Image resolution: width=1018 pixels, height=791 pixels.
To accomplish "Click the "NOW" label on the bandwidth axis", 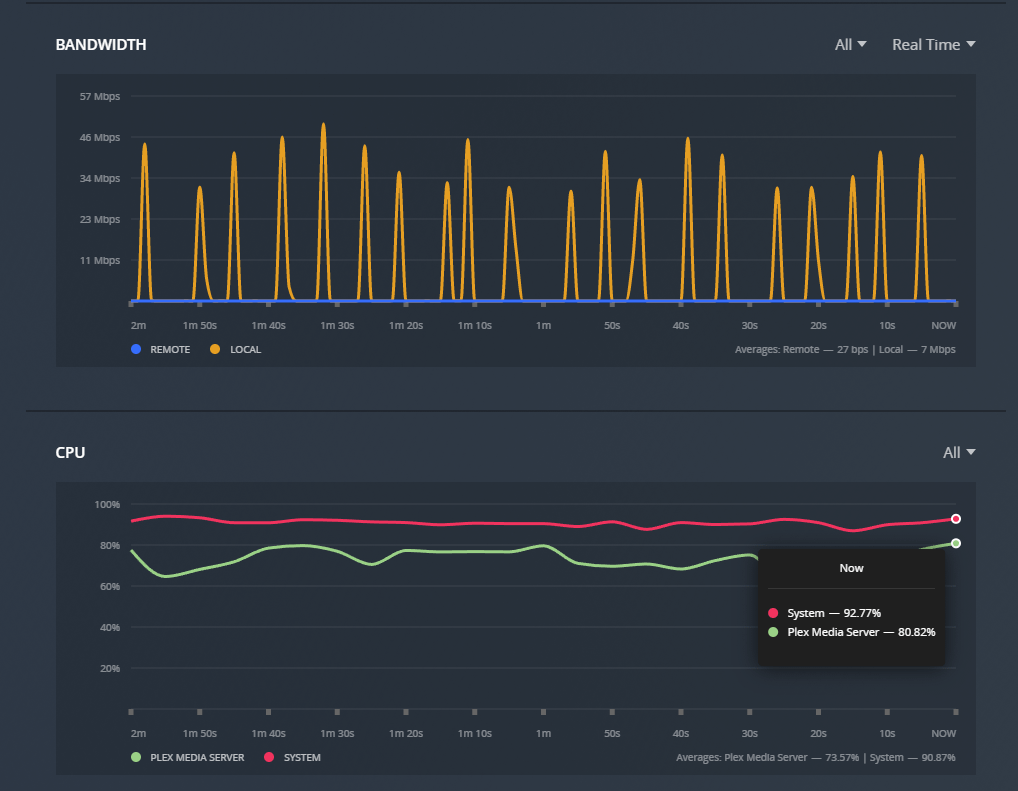I will coord(943,326).
